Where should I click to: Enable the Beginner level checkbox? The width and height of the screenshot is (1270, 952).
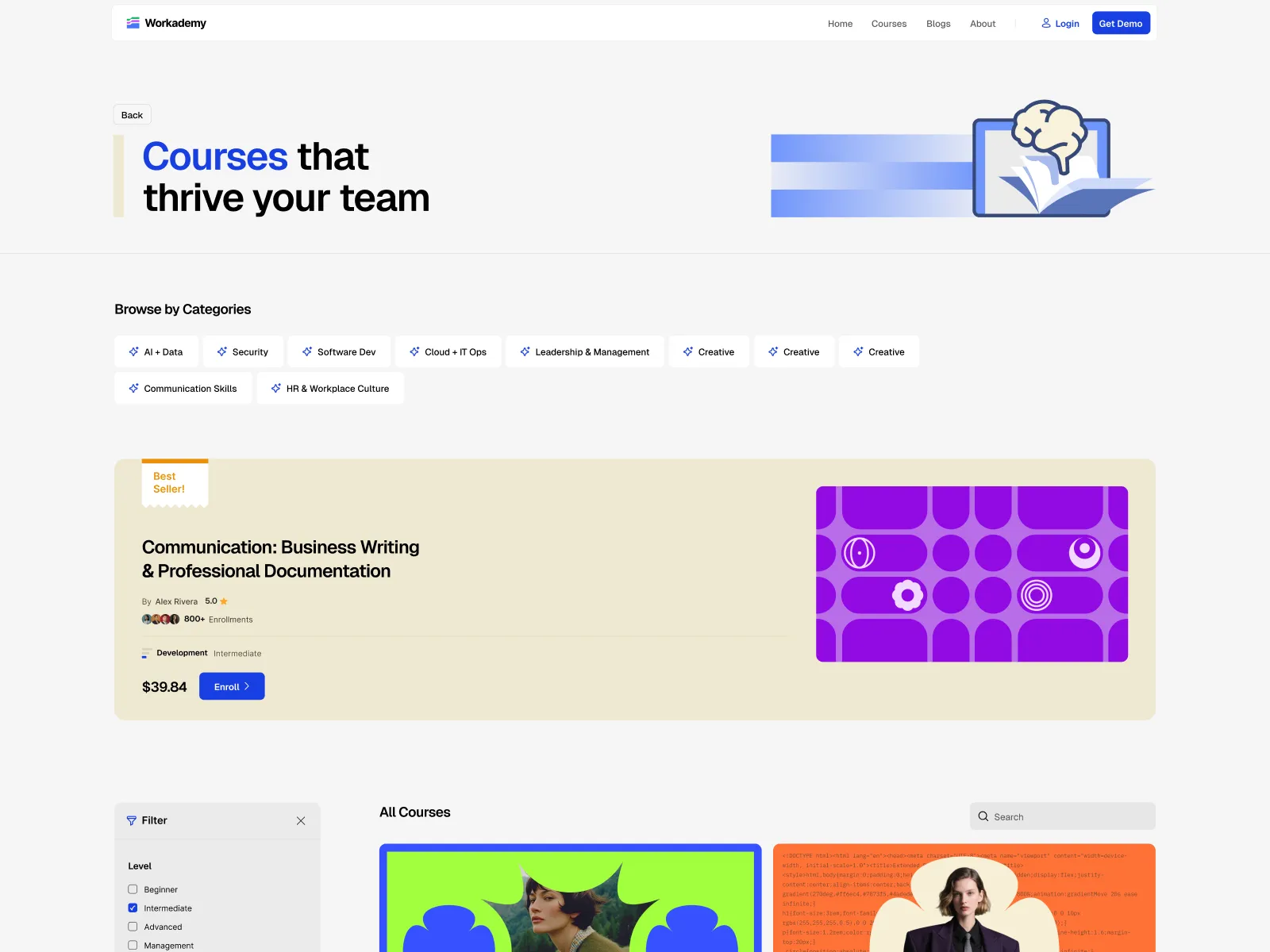[133, 889]
